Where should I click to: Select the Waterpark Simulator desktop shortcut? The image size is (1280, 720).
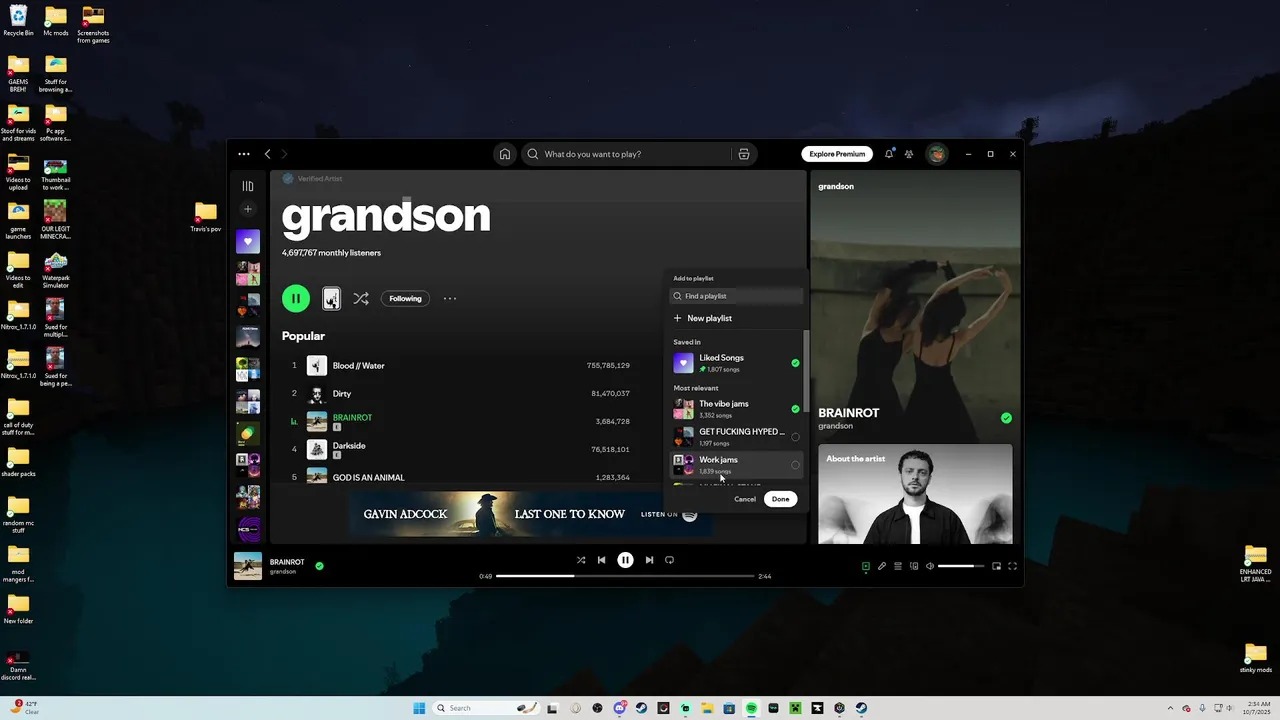click(56, 270)
